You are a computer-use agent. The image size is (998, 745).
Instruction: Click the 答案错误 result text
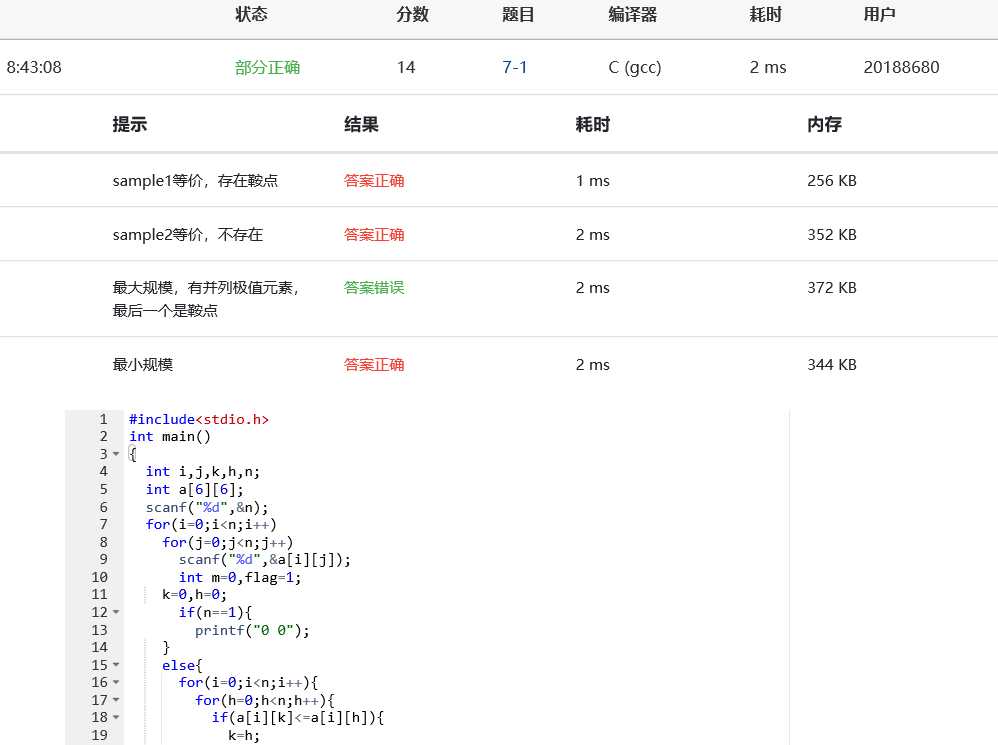pyautogui.click(x=374, y=288)
